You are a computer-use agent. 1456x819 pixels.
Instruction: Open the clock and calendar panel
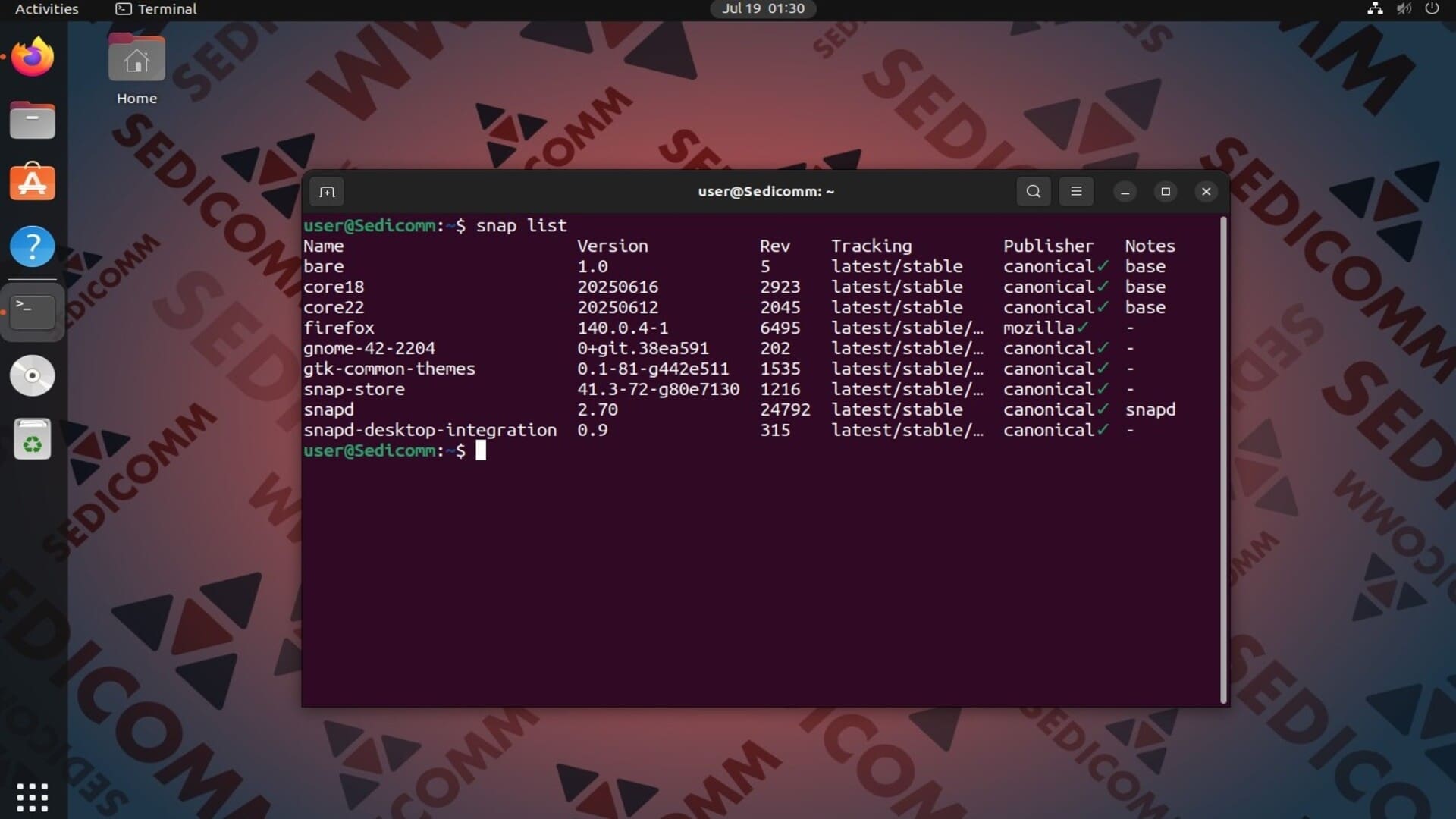coord(763,9)
